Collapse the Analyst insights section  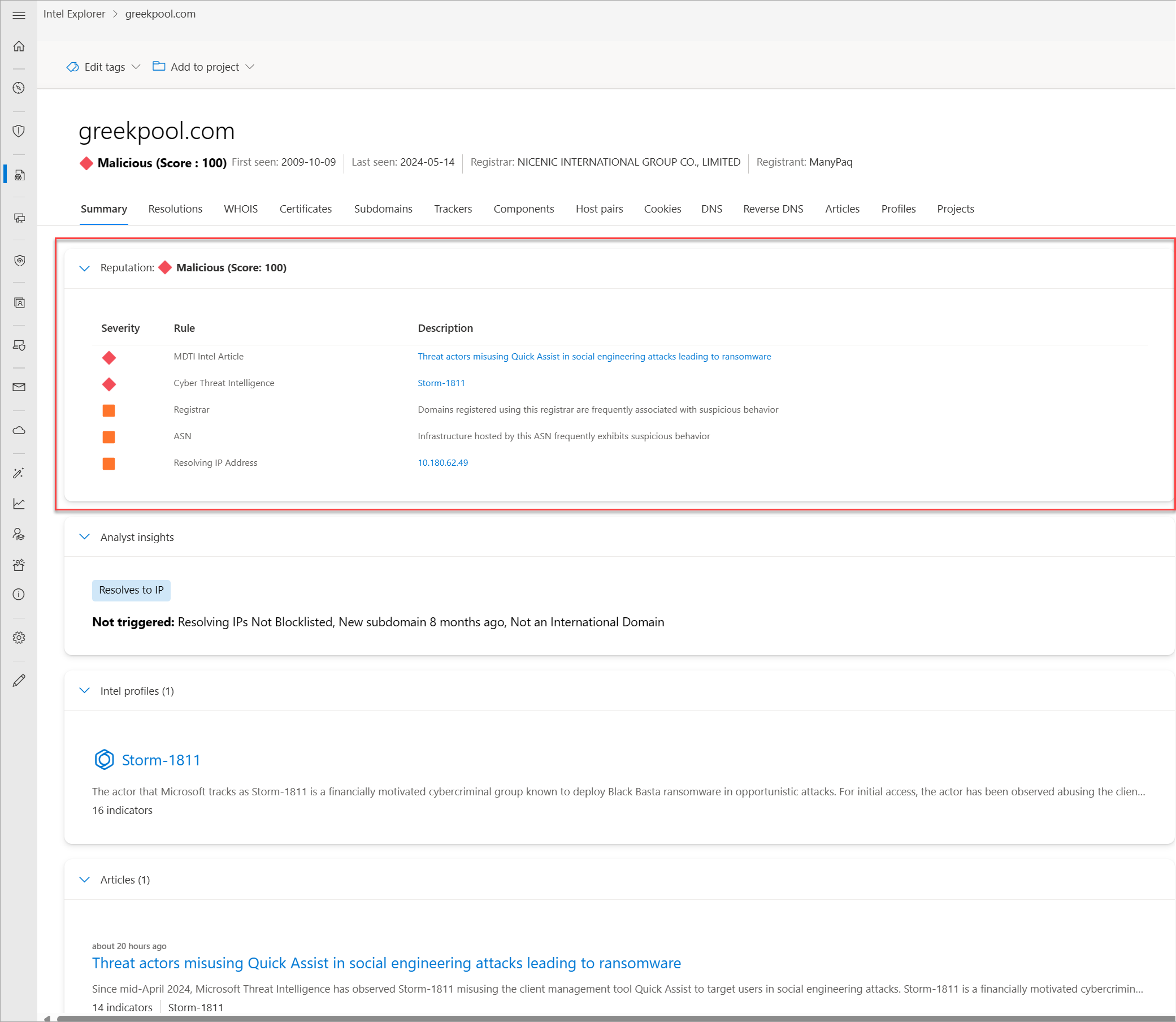coord(84,537)
